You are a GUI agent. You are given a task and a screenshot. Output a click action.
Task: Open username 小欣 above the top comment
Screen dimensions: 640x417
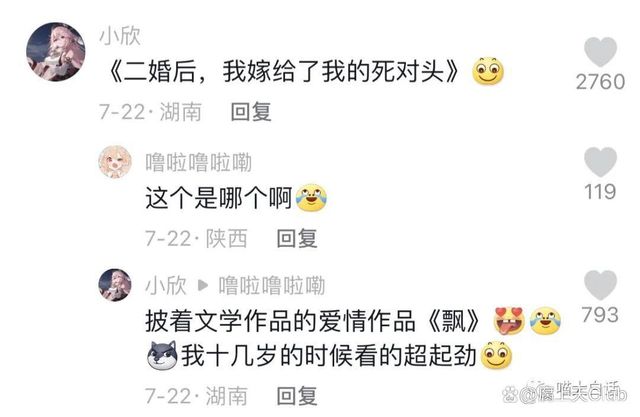click(120, 36)
